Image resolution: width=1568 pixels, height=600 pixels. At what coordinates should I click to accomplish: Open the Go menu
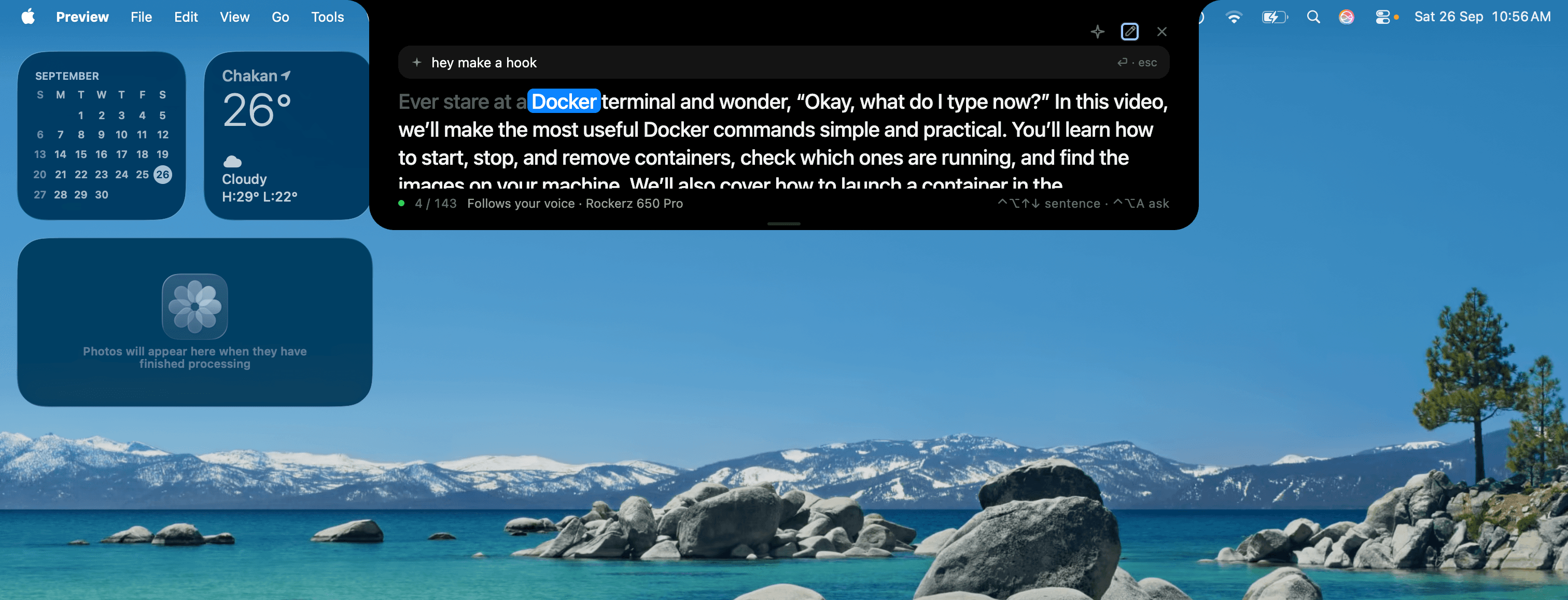280,17
